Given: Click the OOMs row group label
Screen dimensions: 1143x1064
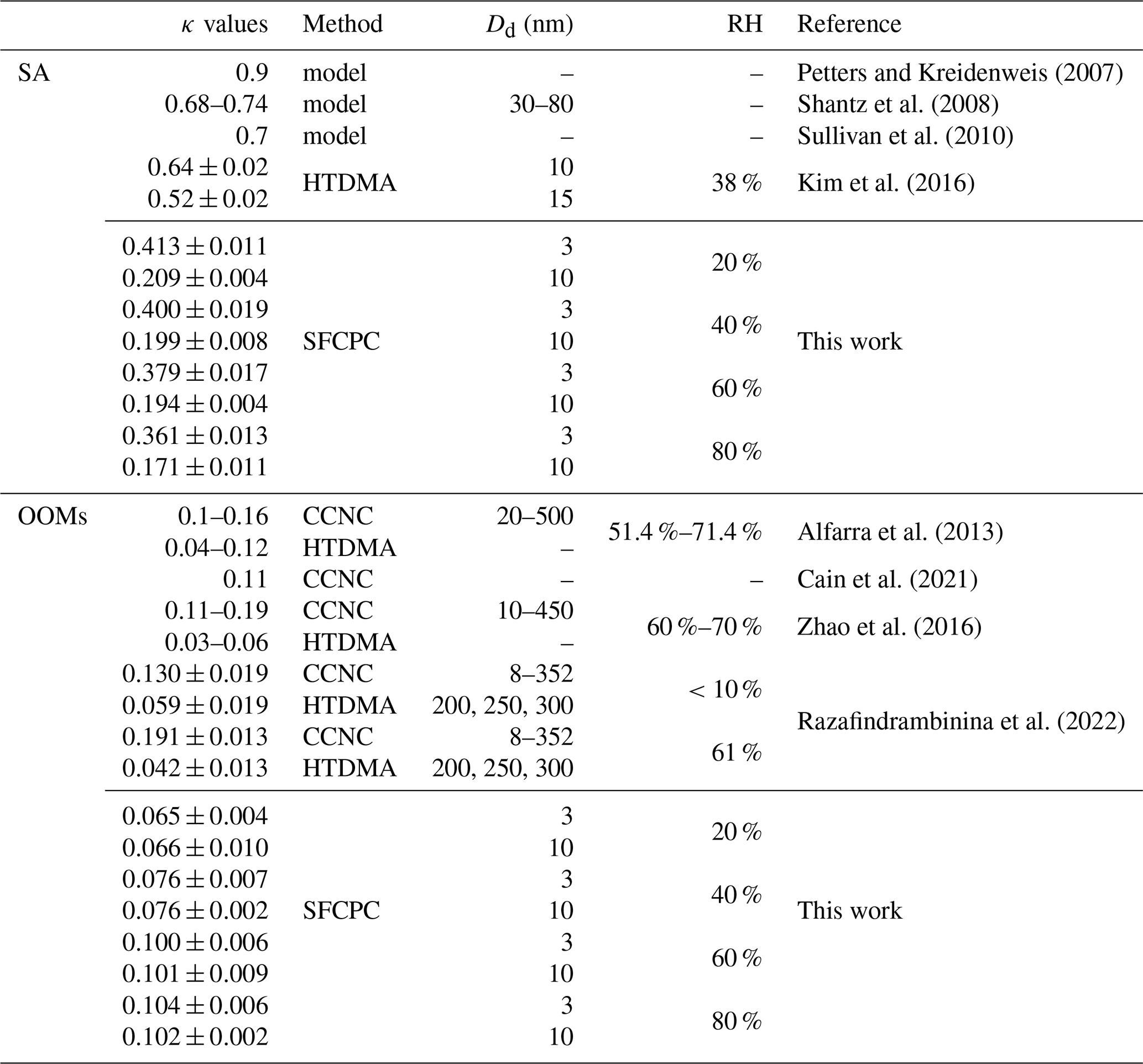Looking at the screenshot, I should [x=53, y=516].
